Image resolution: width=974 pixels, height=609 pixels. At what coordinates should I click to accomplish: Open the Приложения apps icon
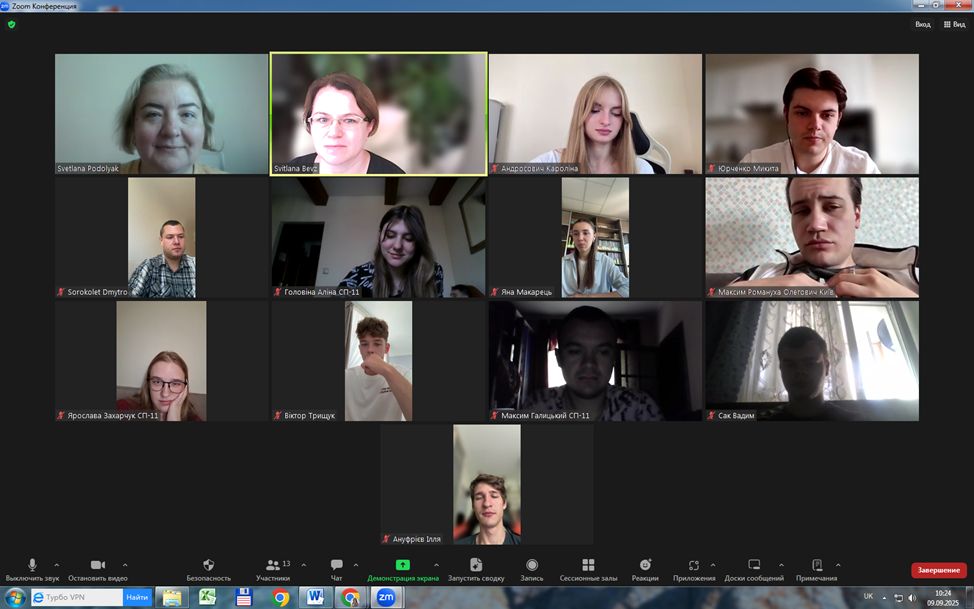[694, 567]
